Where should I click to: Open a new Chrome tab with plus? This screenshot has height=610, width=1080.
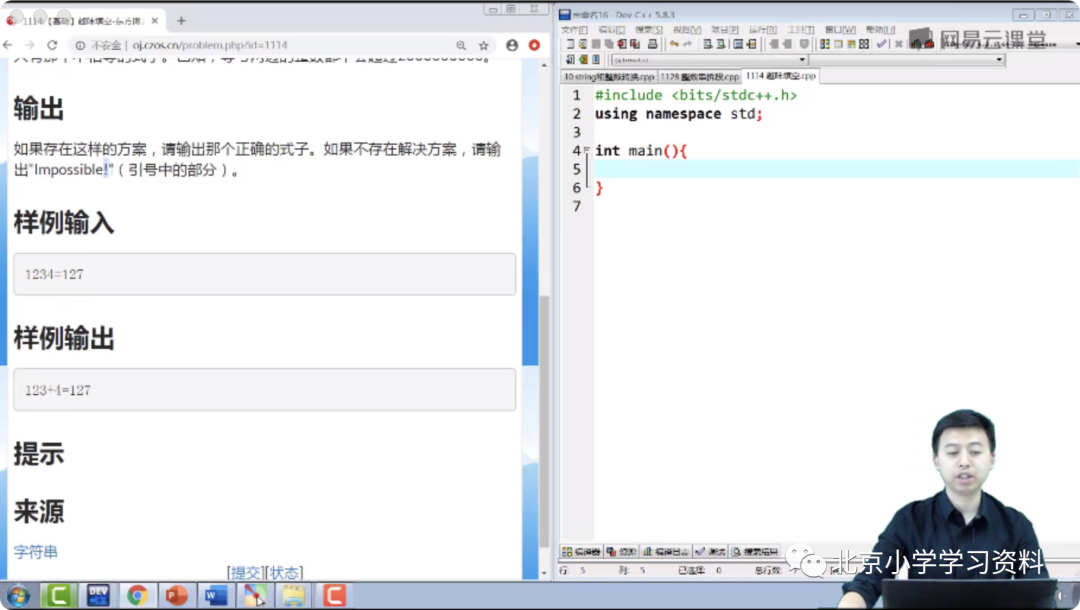tap(181, 21)
